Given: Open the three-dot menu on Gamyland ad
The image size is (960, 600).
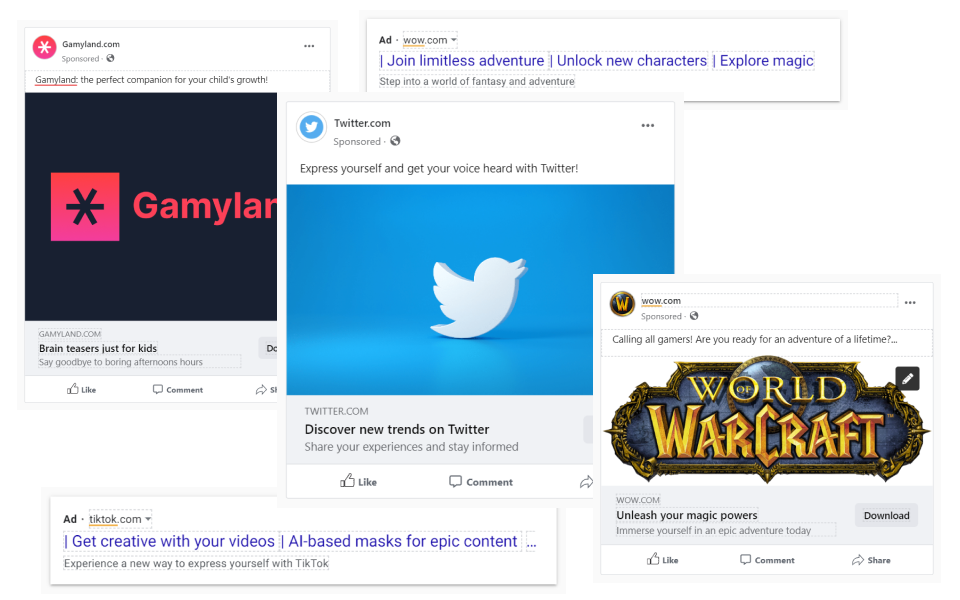Looking at the screenshot, I should click(309, 46).
